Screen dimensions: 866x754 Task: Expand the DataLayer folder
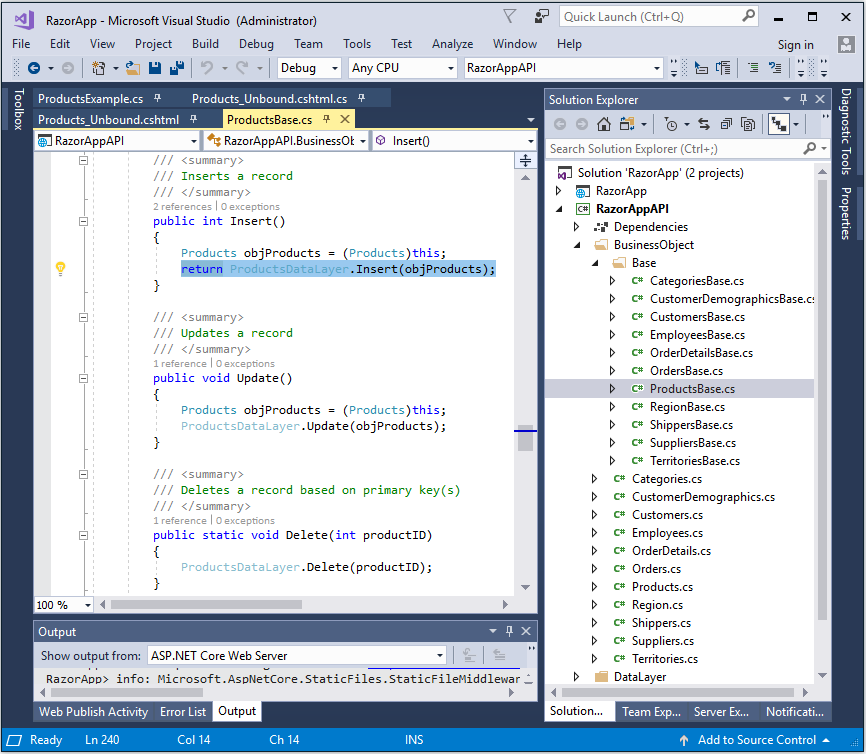pyautogui.click(x=577, y=677)
